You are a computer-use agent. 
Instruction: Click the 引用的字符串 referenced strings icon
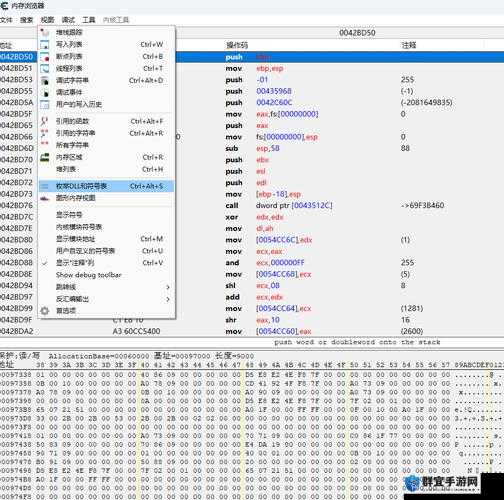click(45, 133)
